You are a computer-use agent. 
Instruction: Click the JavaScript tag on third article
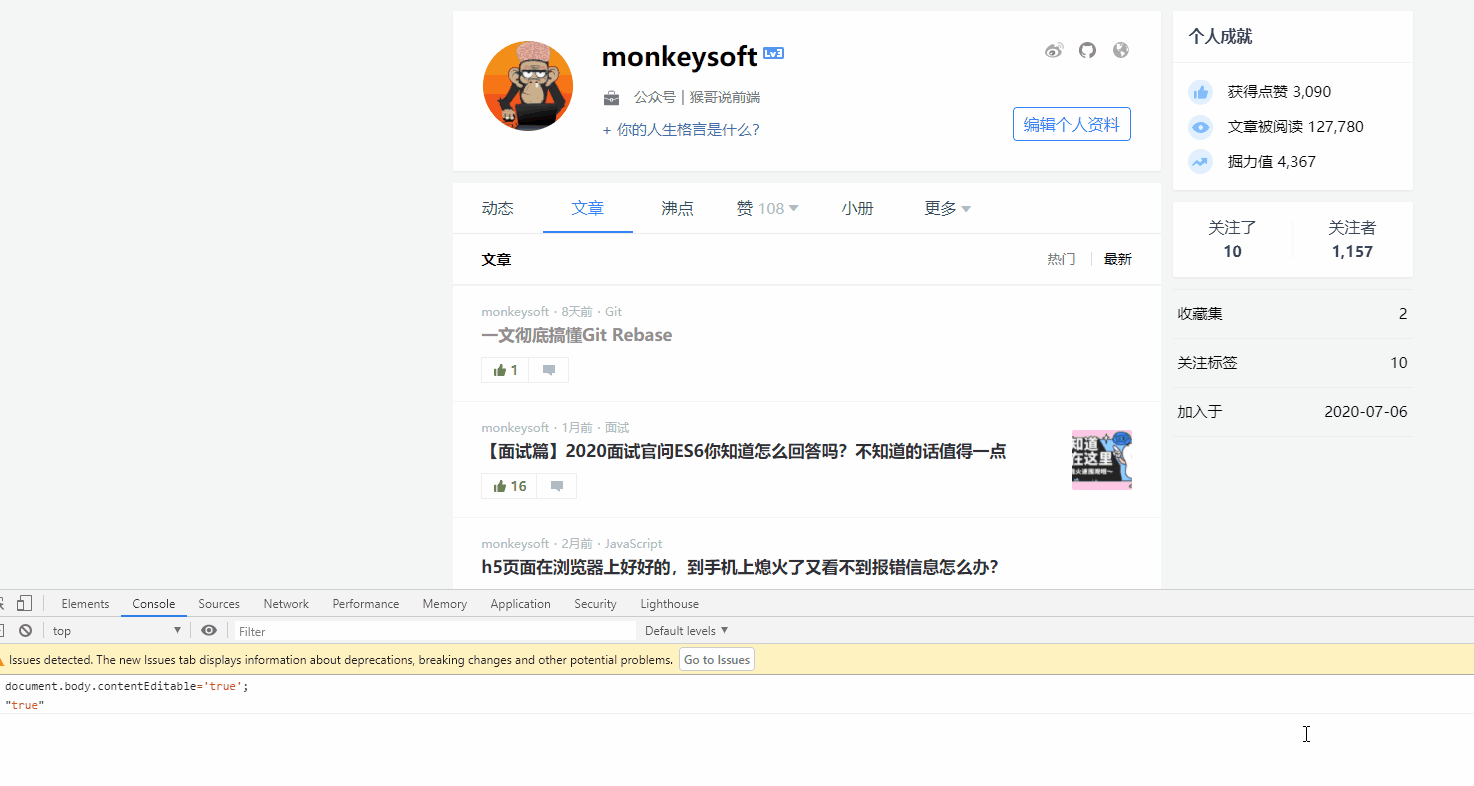pos(633,544)
